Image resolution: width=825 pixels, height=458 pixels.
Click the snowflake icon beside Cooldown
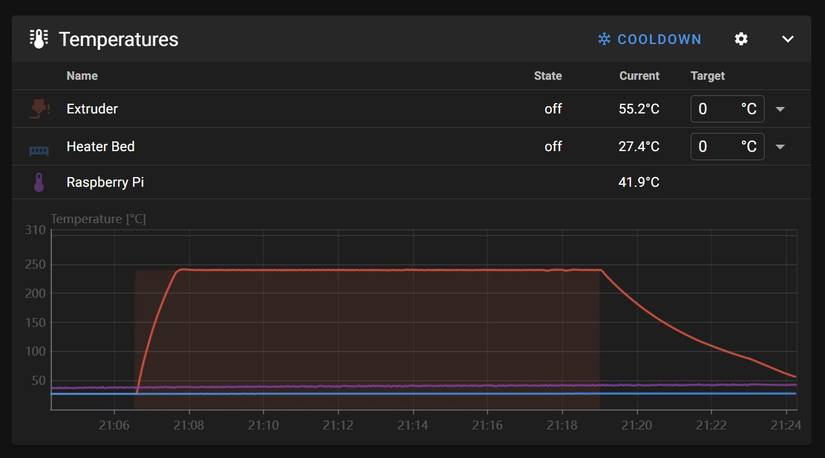click(604, 39)
